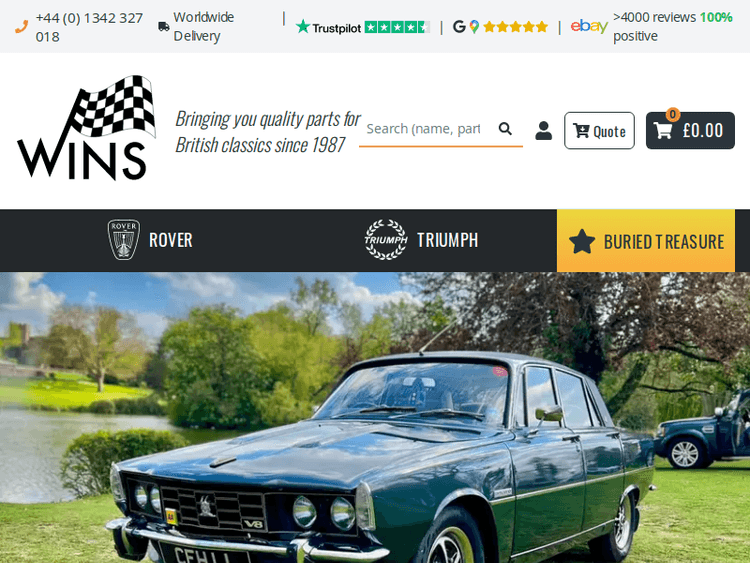Open the ROVER menu item
Viewport: 750px width, 563px height.
tap(150, 240)
